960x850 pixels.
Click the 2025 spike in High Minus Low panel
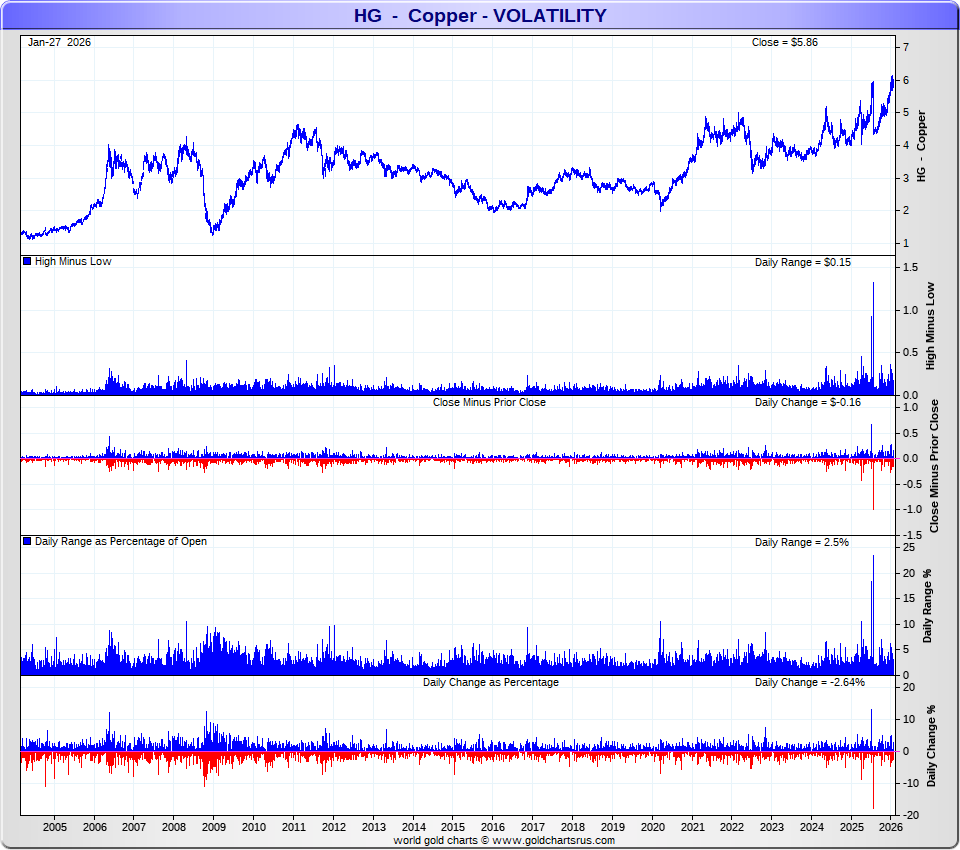pyautogui.click(x=873, y=338)
